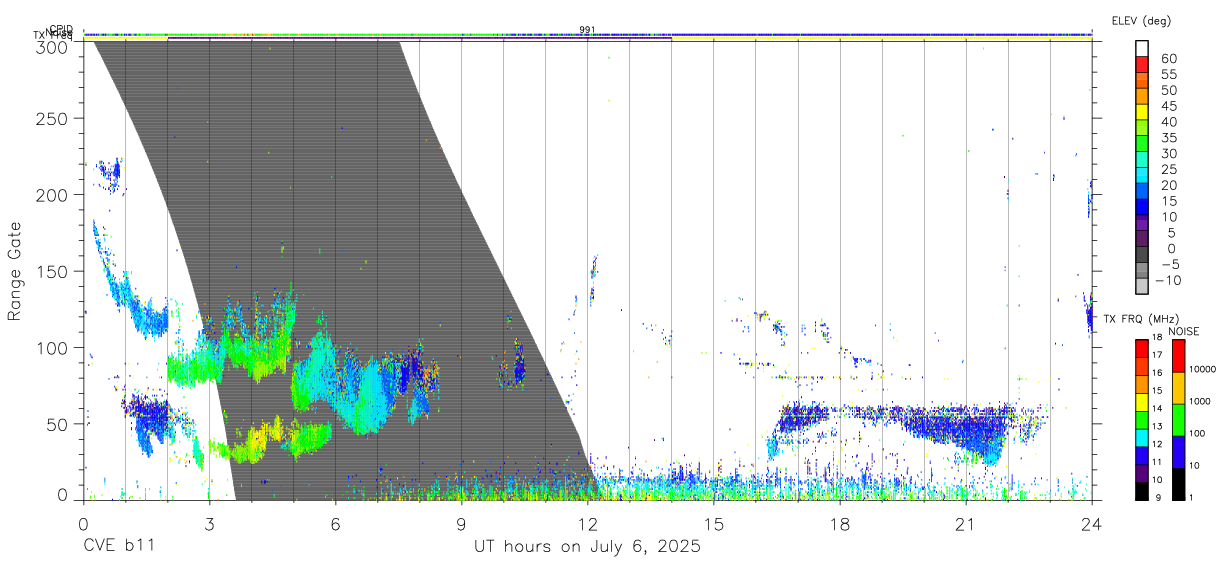Select the white top swatch in ELEV colorbar

pos(1142,48)
